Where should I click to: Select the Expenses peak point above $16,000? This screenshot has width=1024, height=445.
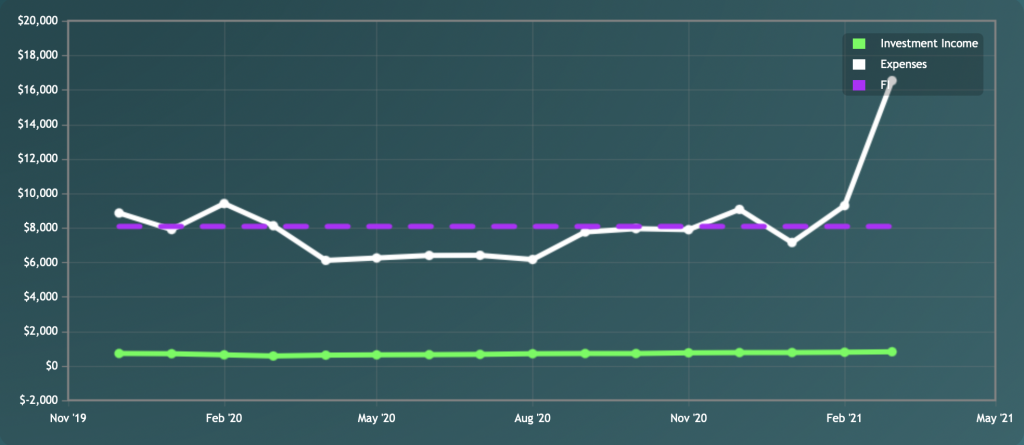click(892, 81)
